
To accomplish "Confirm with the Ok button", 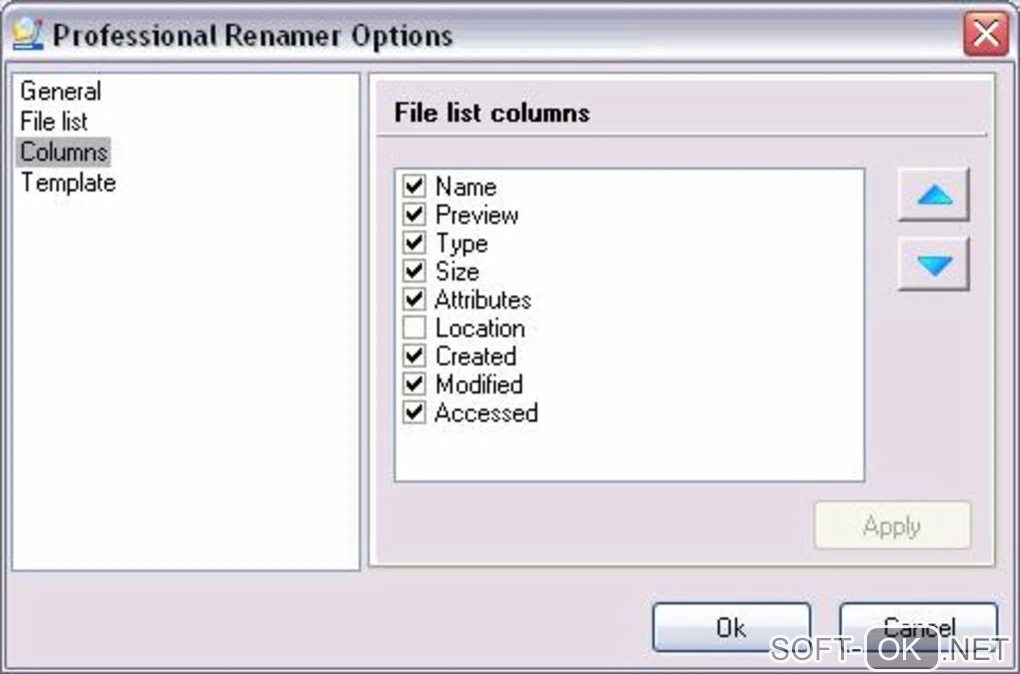I will [730, 627].
